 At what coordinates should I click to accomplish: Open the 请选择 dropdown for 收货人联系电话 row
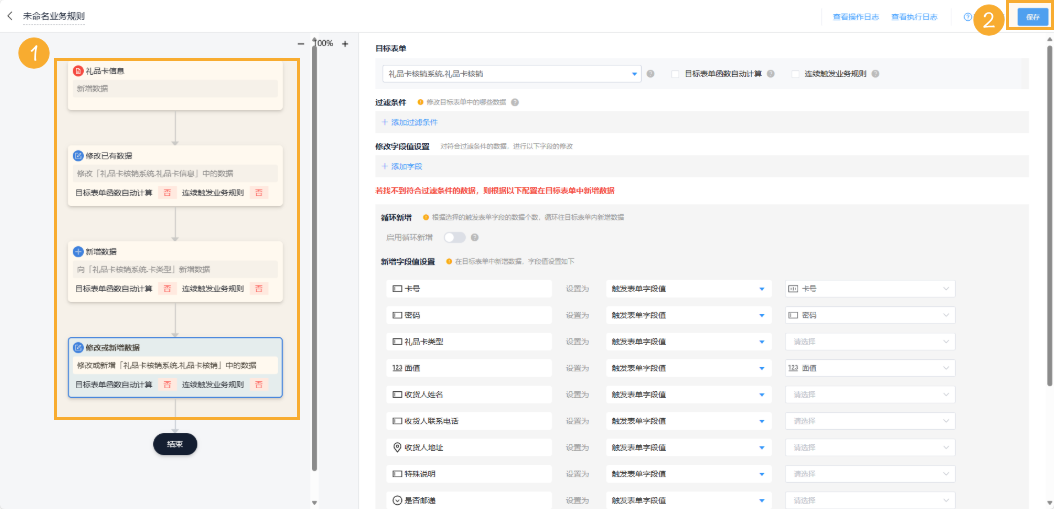(x=870, y=421)
